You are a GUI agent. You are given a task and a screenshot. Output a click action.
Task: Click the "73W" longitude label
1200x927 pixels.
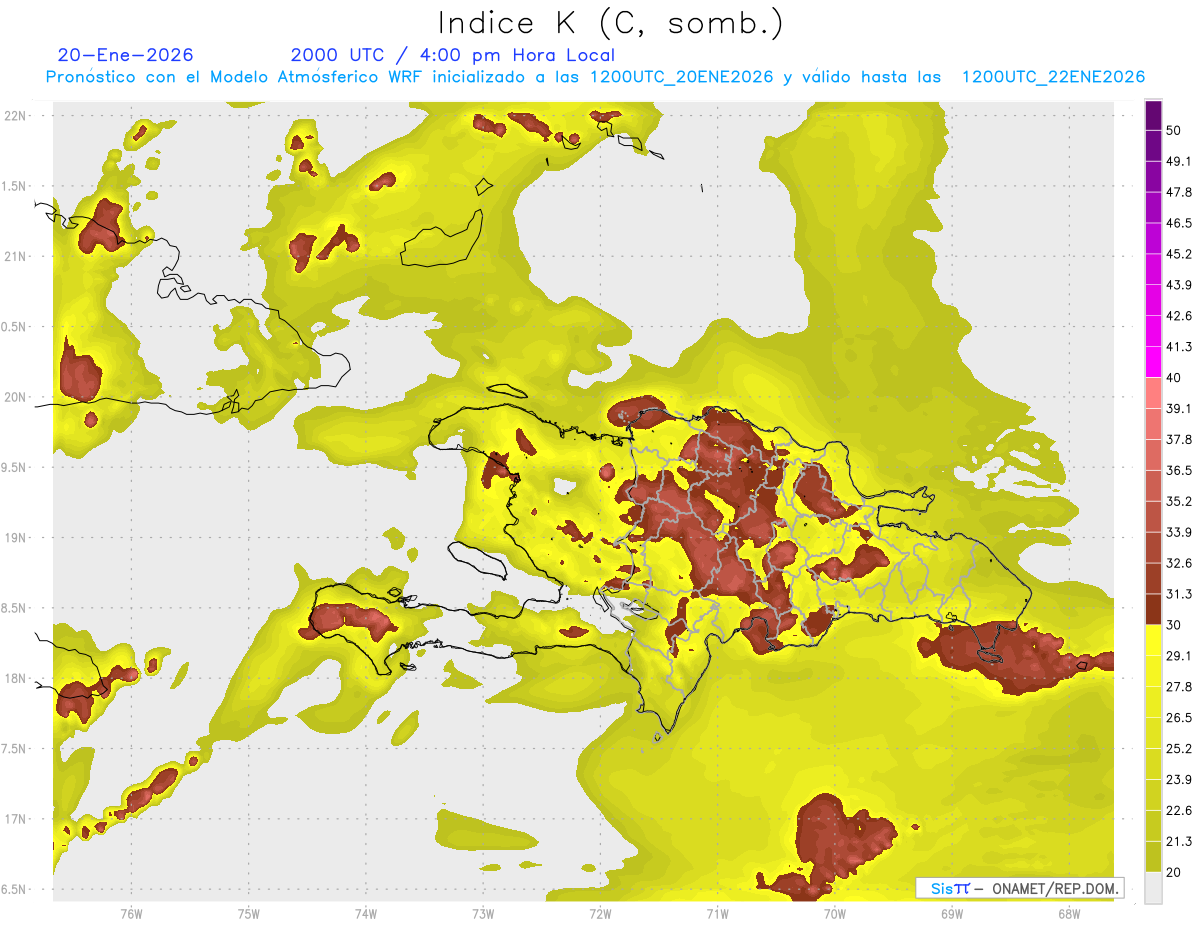(483, 913)
